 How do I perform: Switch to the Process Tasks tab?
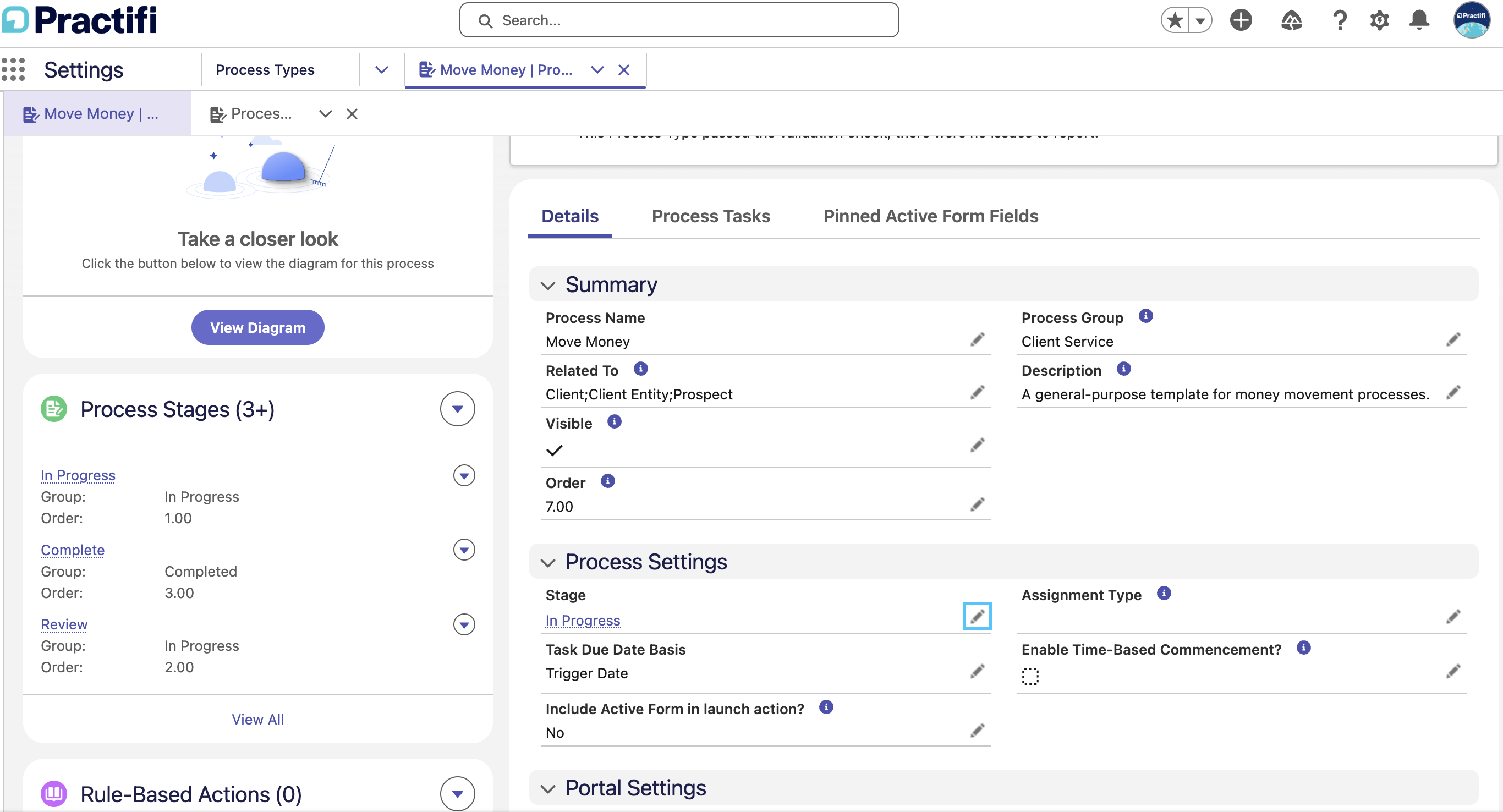[711, 216]
